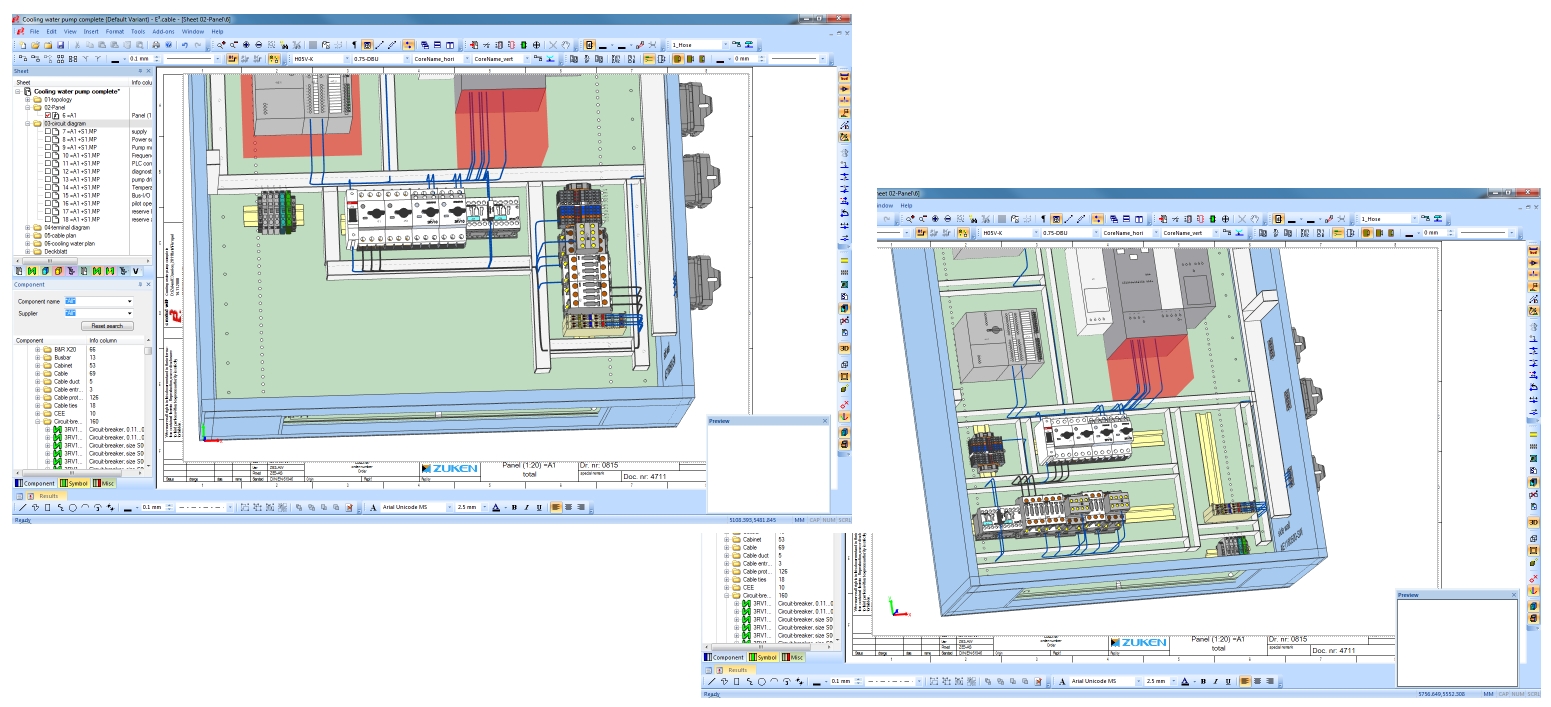Screen dimensions: 1551x707
Task: Click the Save icon in the toolbar
Action: click(x=60, y=45)
